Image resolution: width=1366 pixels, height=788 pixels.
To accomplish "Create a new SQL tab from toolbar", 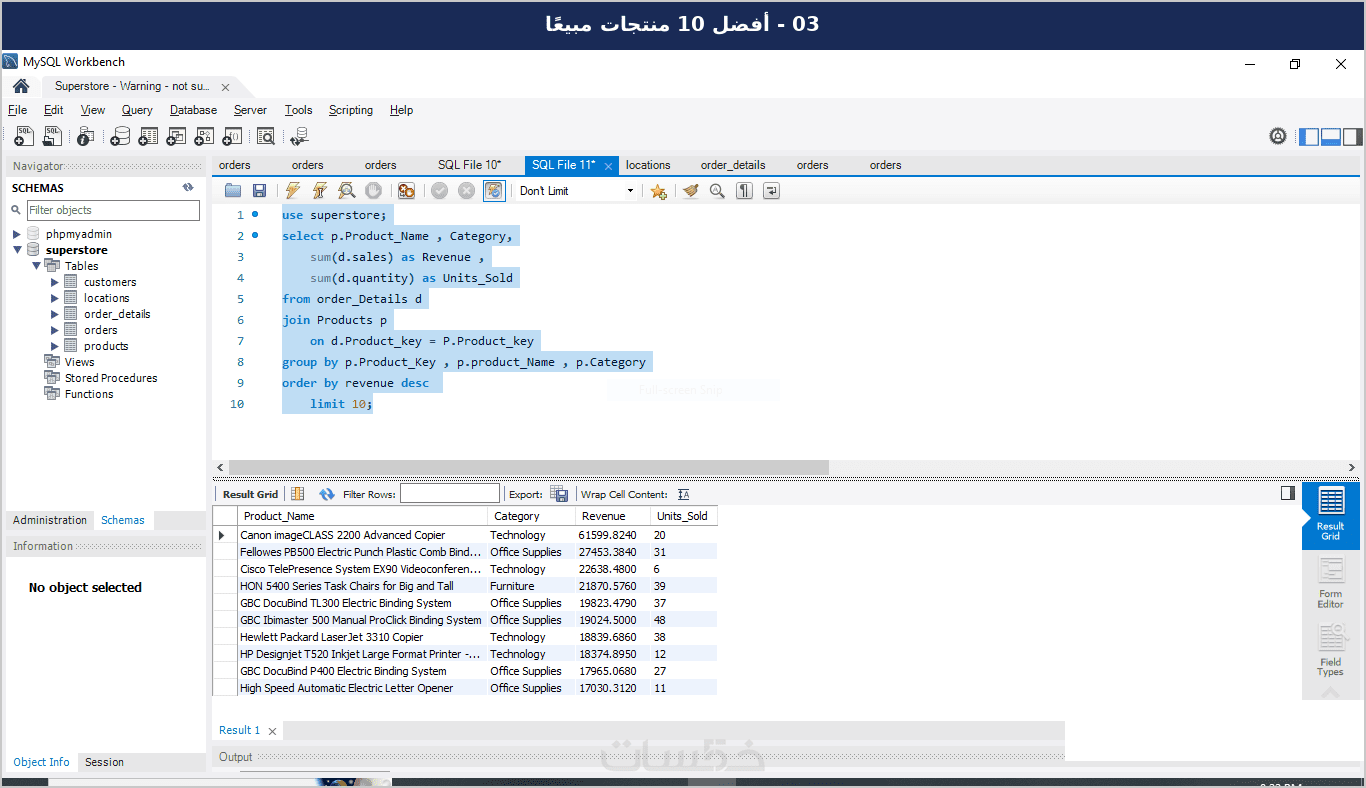I will 24,136.
